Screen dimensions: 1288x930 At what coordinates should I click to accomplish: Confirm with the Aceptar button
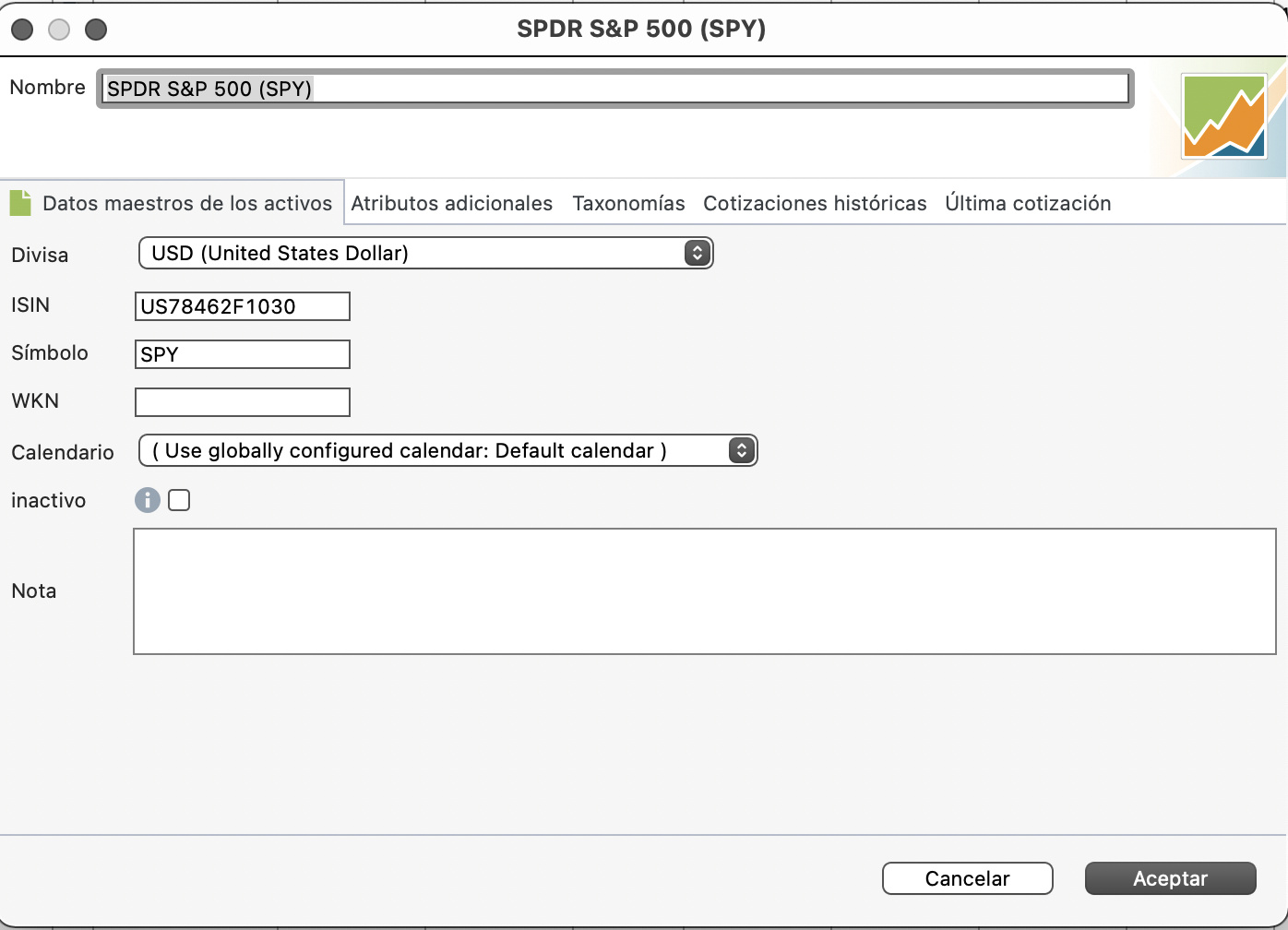(1171, 878)
